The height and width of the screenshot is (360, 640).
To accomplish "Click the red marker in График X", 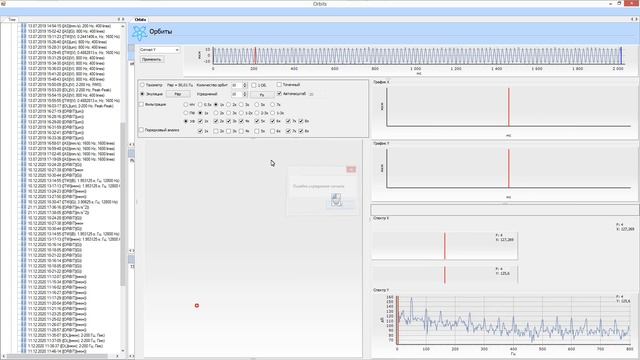I will pyautogui.click(x=509, y=107).
